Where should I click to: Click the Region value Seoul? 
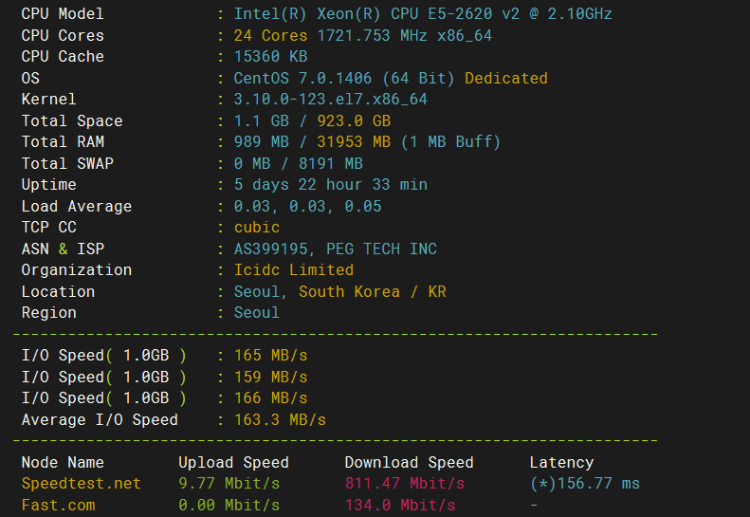click(x=256, y=313)
